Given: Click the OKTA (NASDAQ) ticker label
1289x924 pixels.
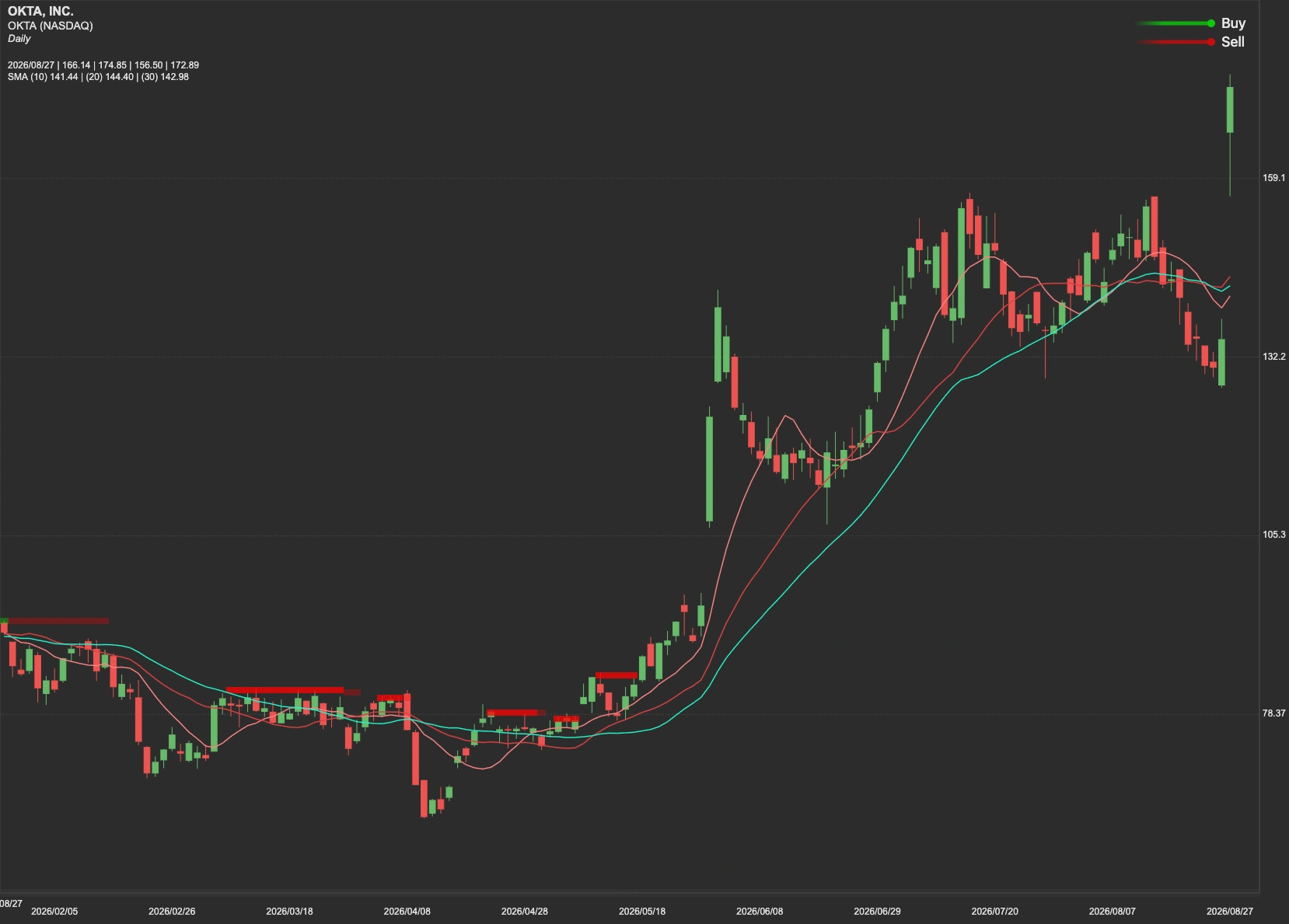Looking at the screenshot, I should pyautogui.click(x=51, y=26).
